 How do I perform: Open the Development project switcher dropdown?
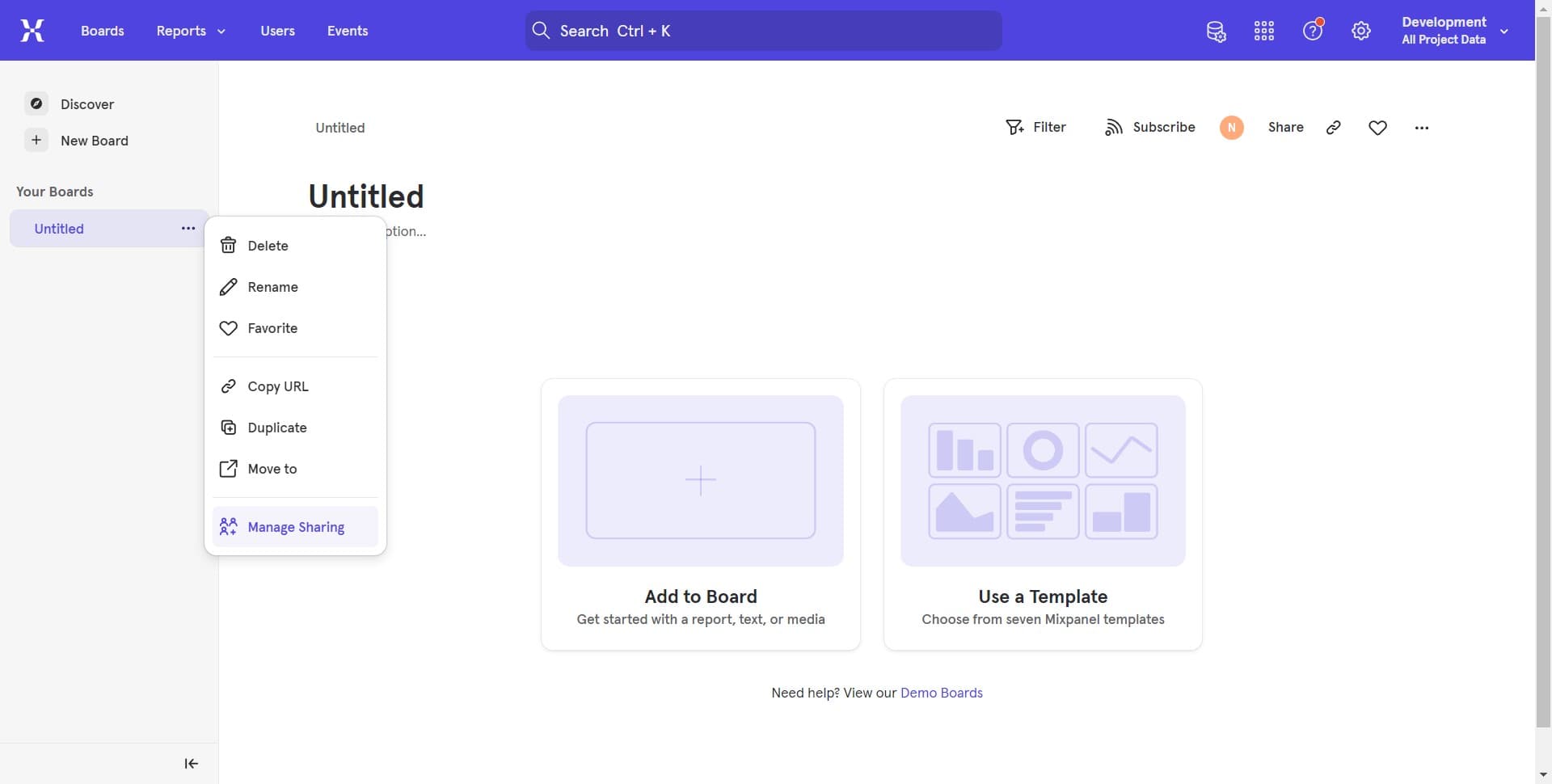pyautogui.click(x=1454, y=31)
